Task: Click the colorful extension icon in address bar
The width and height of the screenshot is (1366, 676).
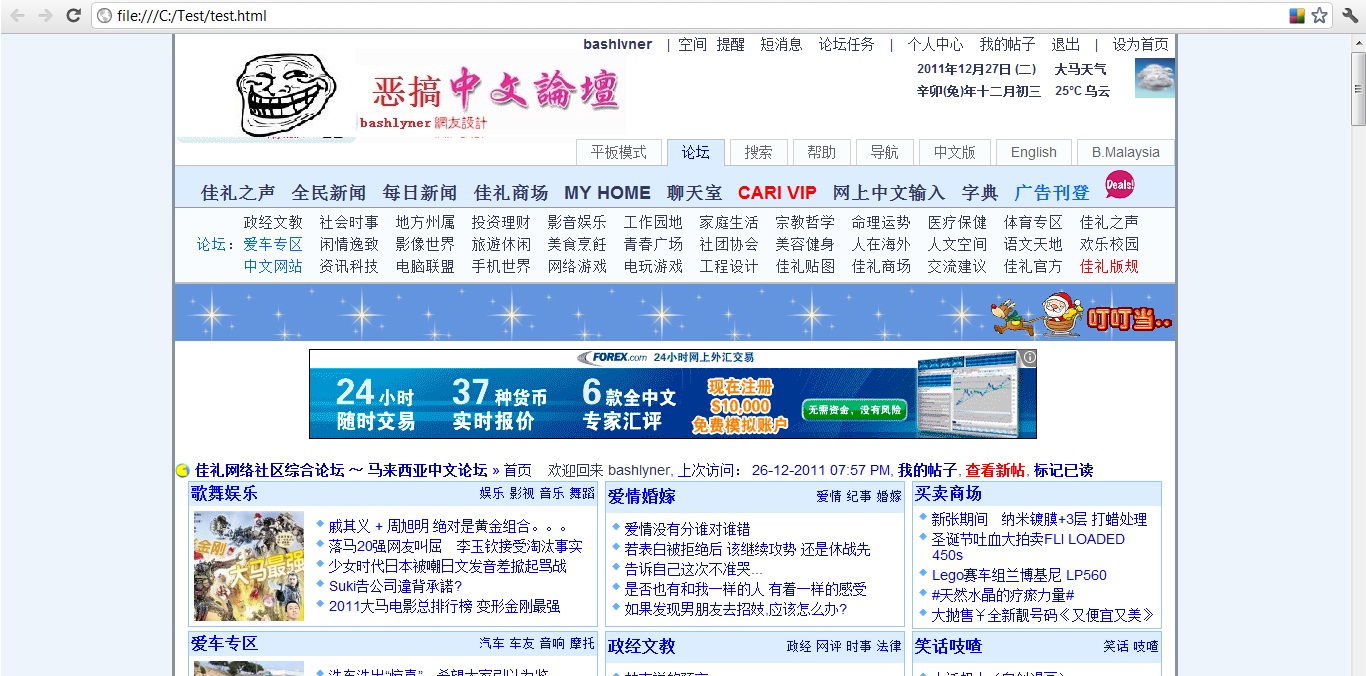Action: (x=1297, y=15)
